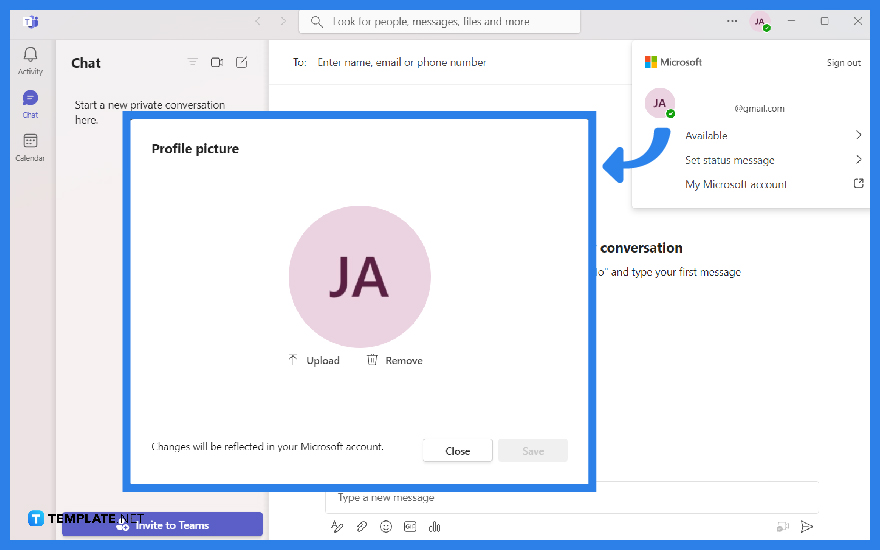Click the Format text icon

coord(337,526)
